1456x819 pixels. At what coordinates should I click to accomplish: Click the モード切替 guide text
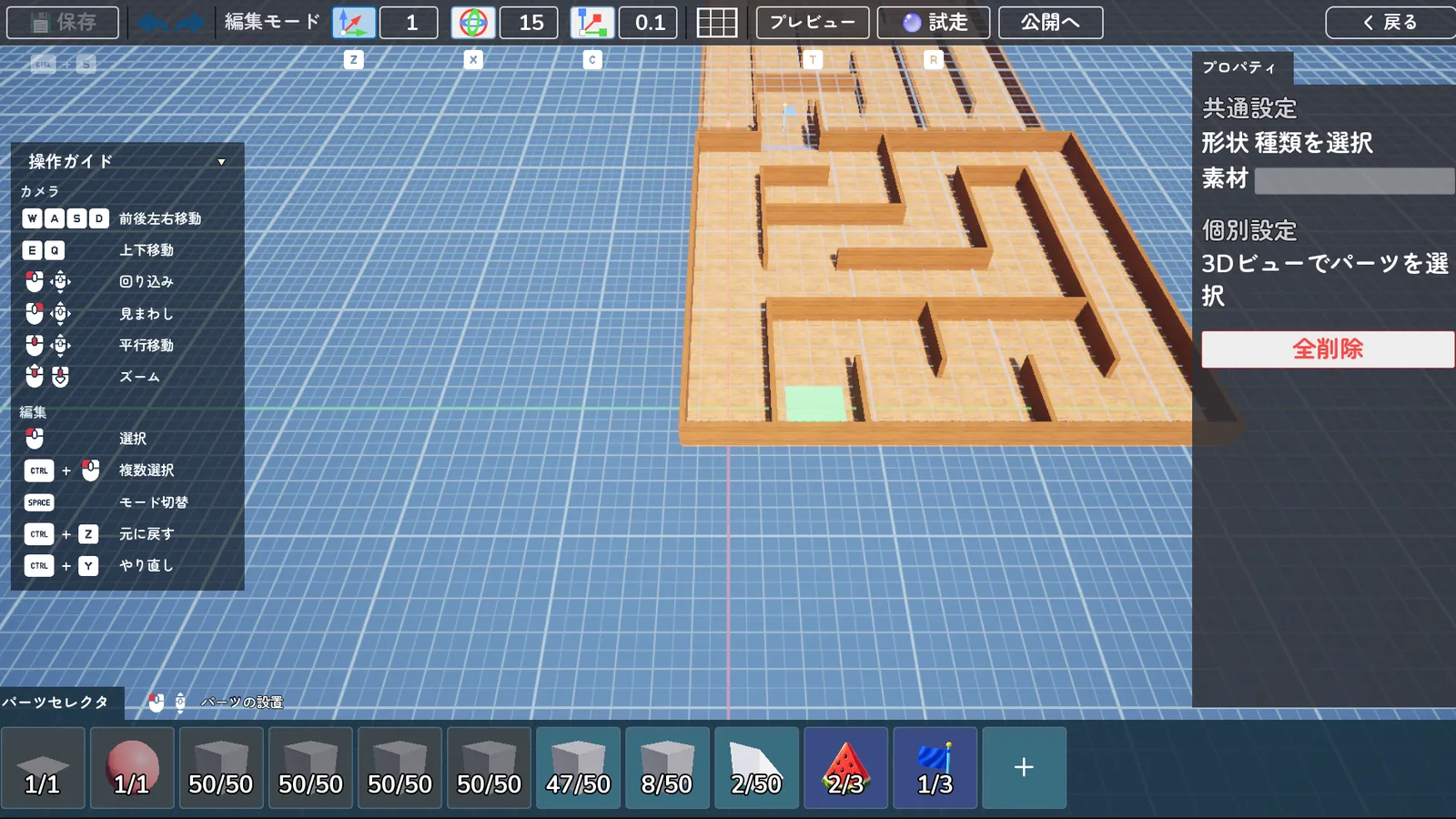point(154,502)
